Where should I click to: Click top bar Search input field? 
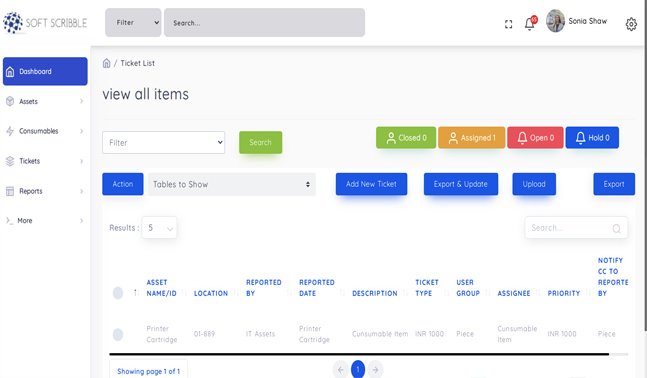[264, 23]
